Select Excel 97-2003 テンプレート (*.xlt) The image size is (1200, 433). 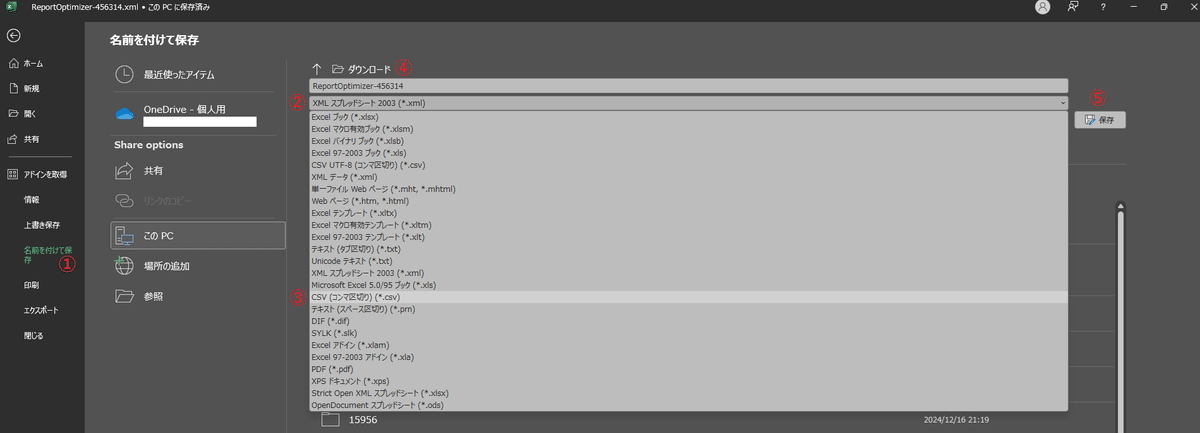687,236
